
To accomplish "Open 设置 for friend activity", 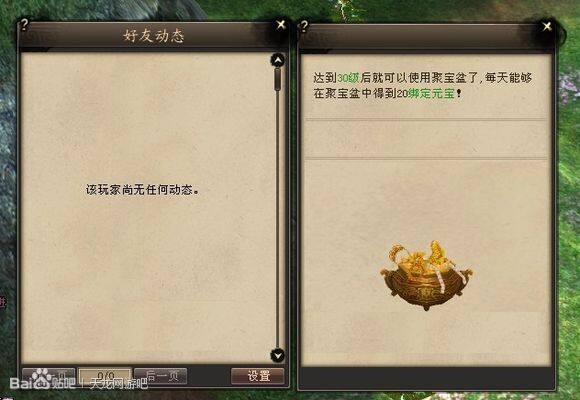I will 258,376.
